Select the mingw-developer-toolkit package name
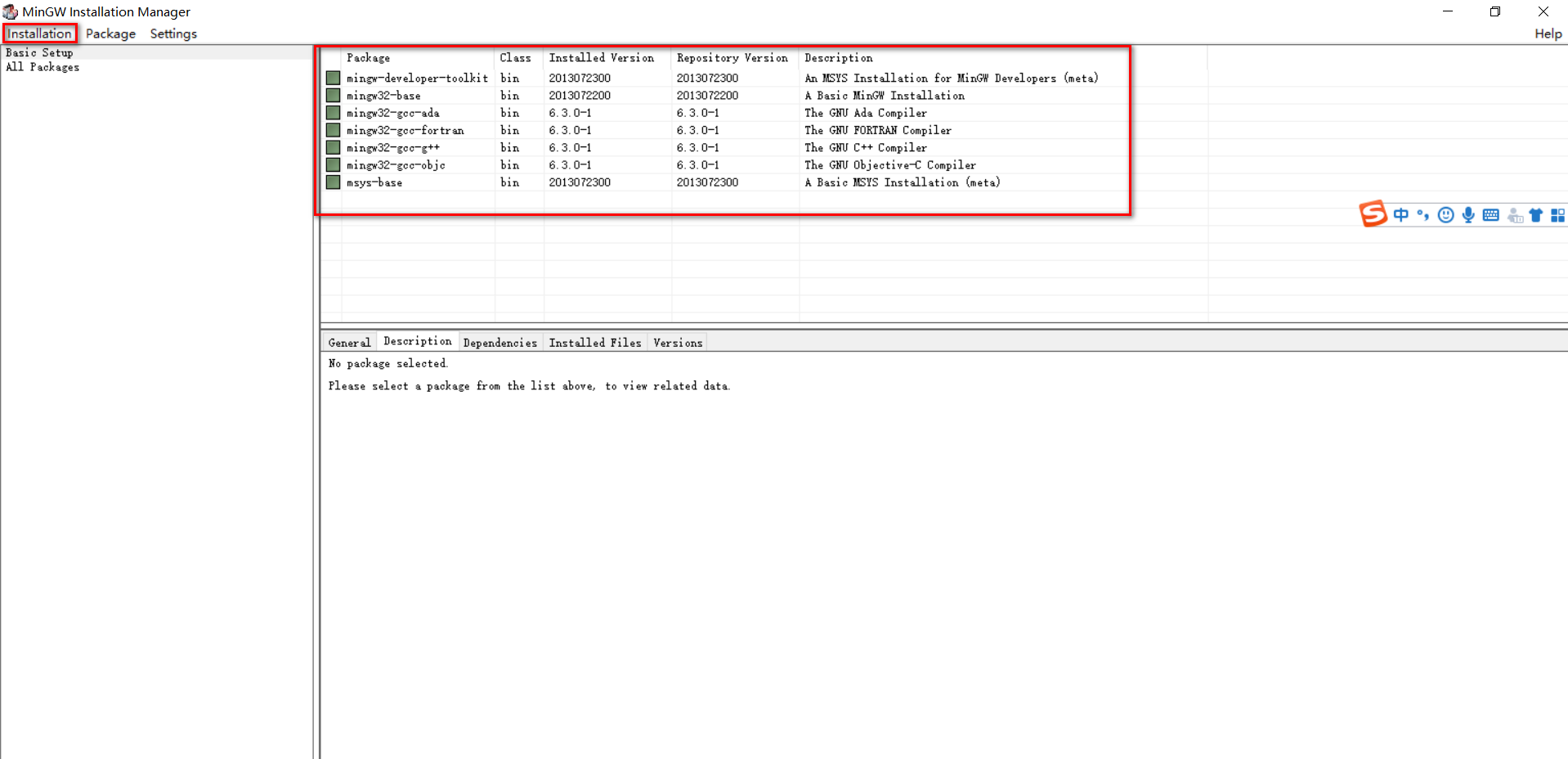This screenshot has width=1568, height=759. click(x=417, y=78)
